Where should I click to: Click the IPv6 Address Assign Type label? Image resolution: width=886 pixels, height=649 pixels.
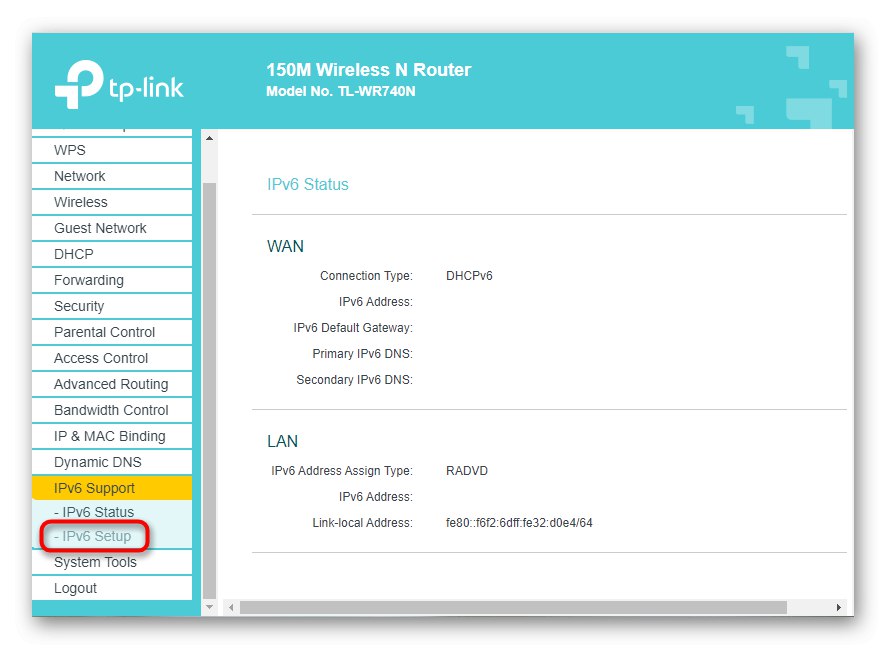click(x=342, y=471)
